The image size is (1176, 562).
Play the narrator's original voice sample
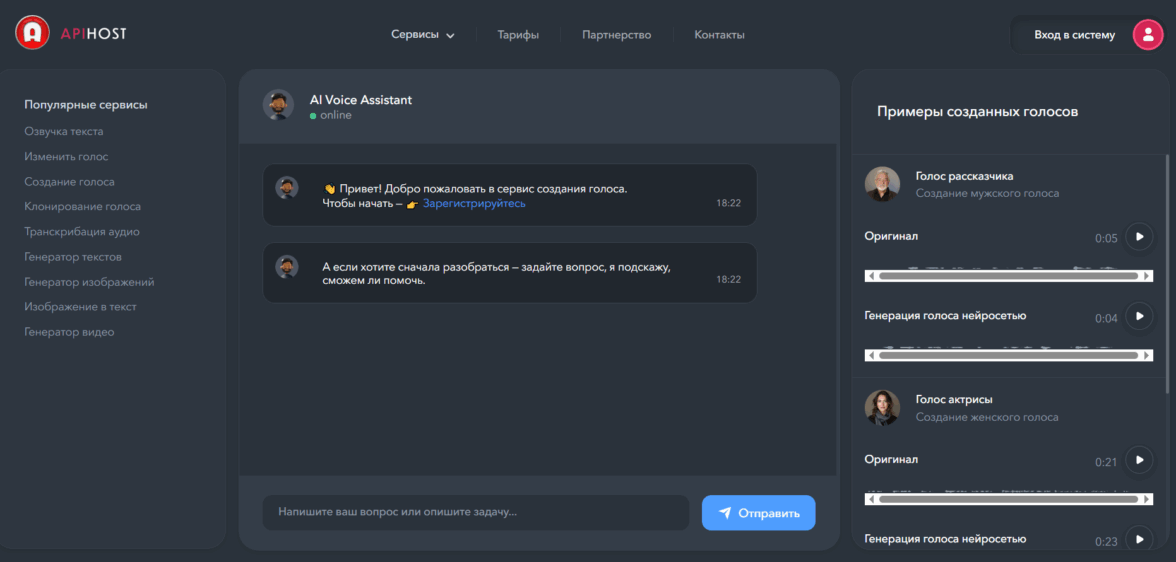pos(1139,237)
